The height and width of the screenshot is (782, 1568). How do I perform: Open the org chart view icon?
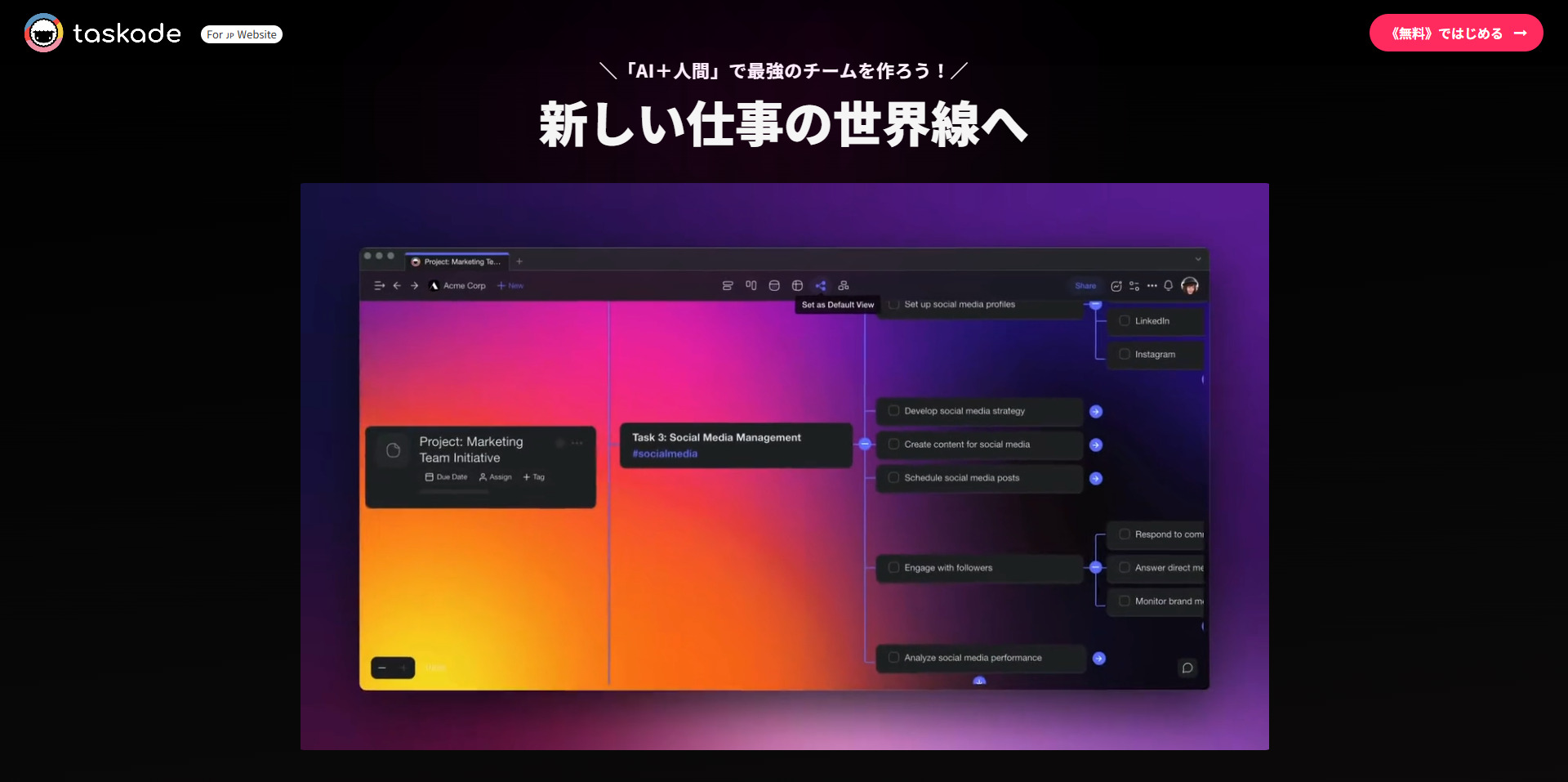[844, 286]
